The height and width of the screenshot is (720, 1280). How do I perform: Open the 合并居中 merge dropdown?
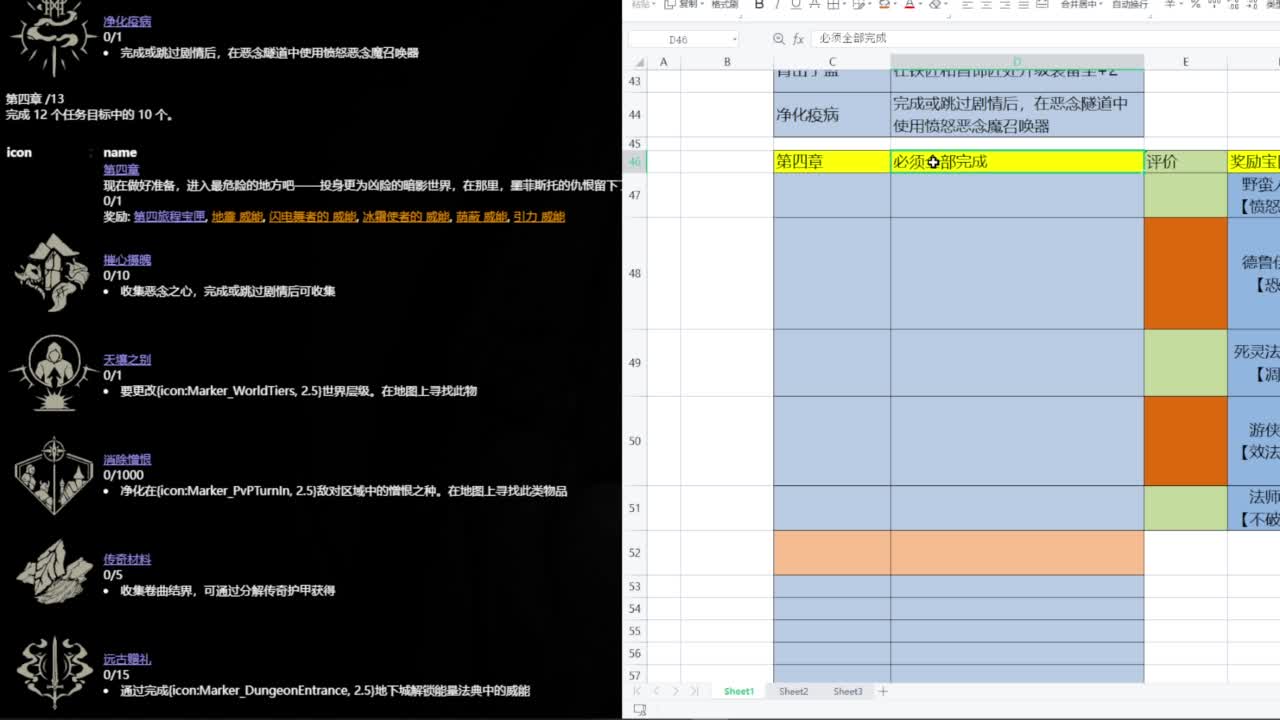(1101, 5)
